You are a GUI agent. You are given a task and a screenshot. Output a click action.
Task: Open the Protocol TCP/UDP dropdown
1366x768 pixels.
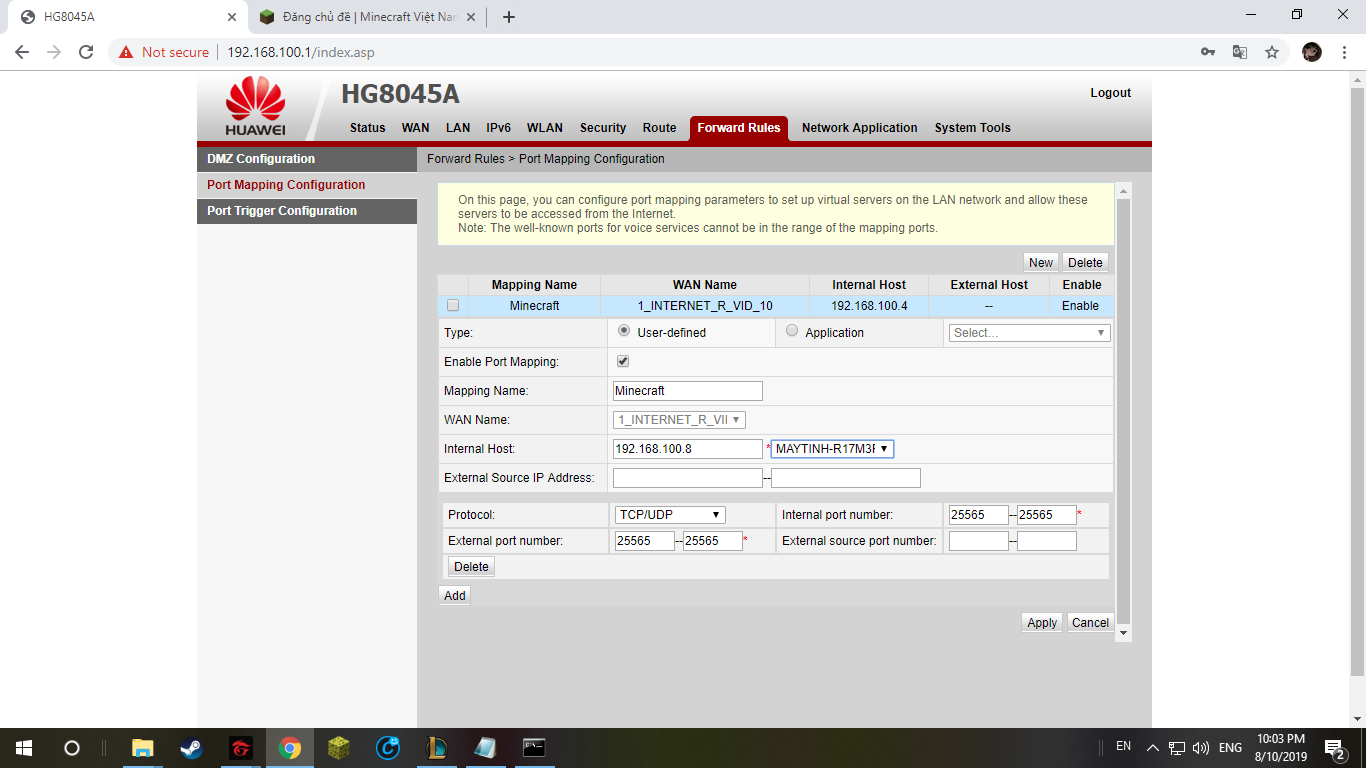click(x=669, y=515)
